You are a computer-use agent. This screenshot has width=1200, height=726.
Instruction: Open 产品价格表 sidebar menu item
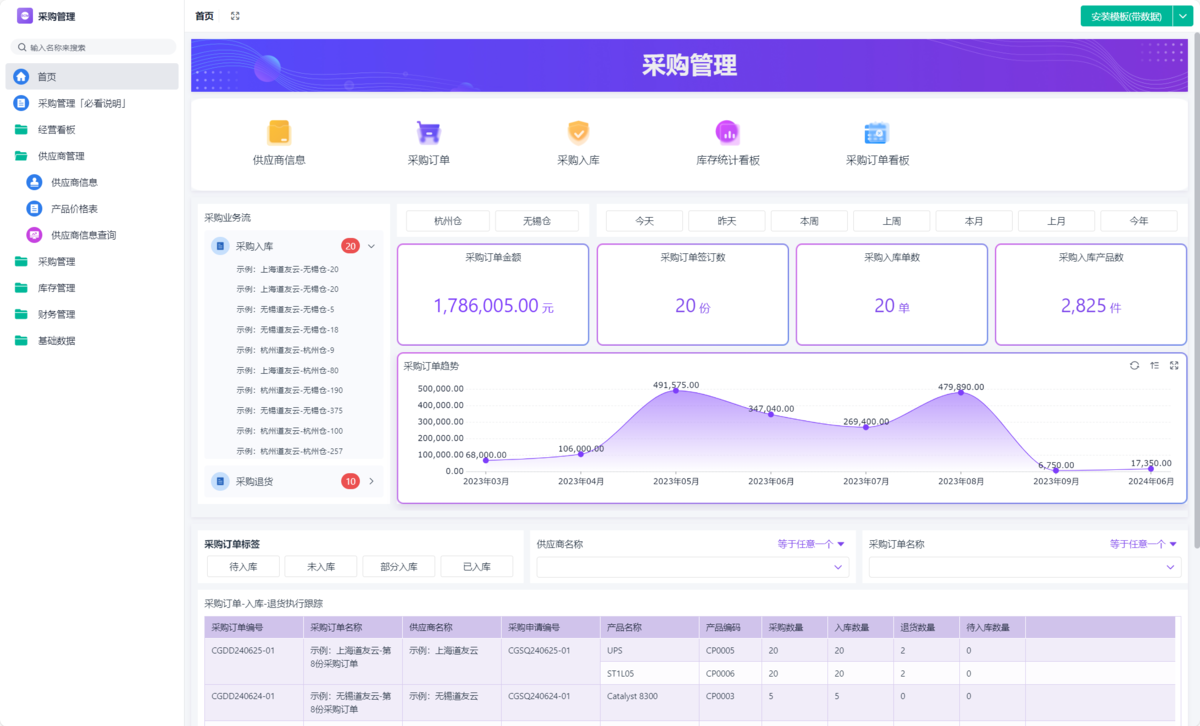(93, 208)
